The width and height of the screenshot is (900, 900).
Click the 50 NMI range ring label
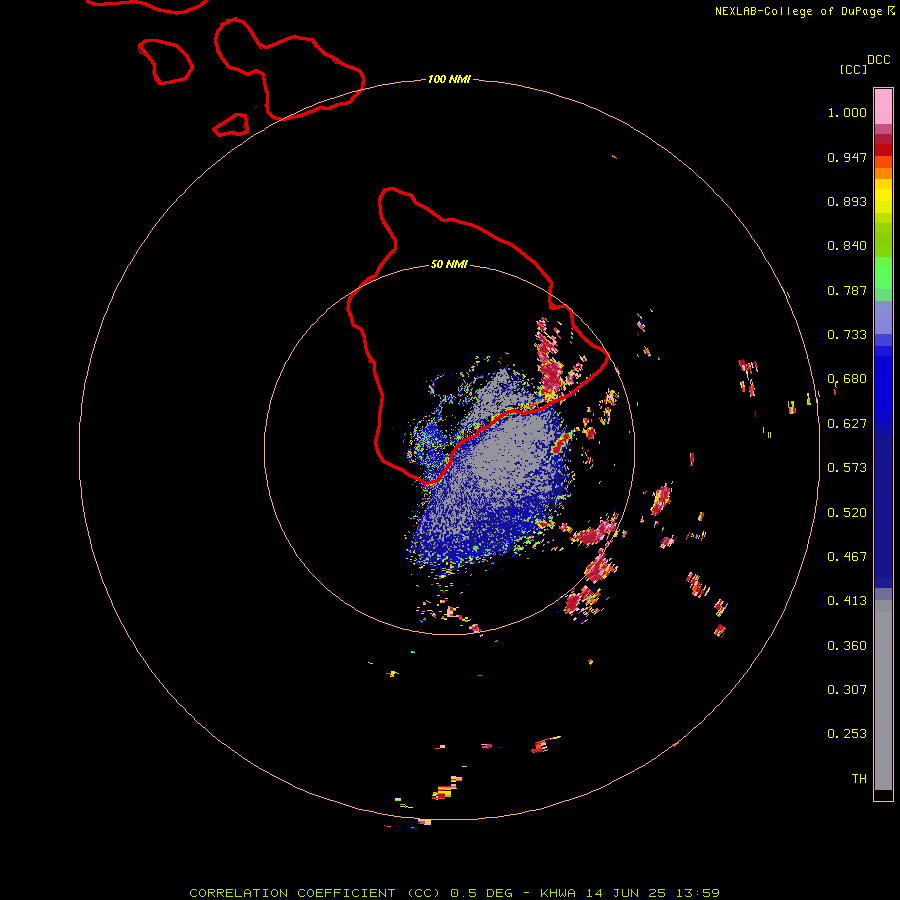(x=449, y=264)
